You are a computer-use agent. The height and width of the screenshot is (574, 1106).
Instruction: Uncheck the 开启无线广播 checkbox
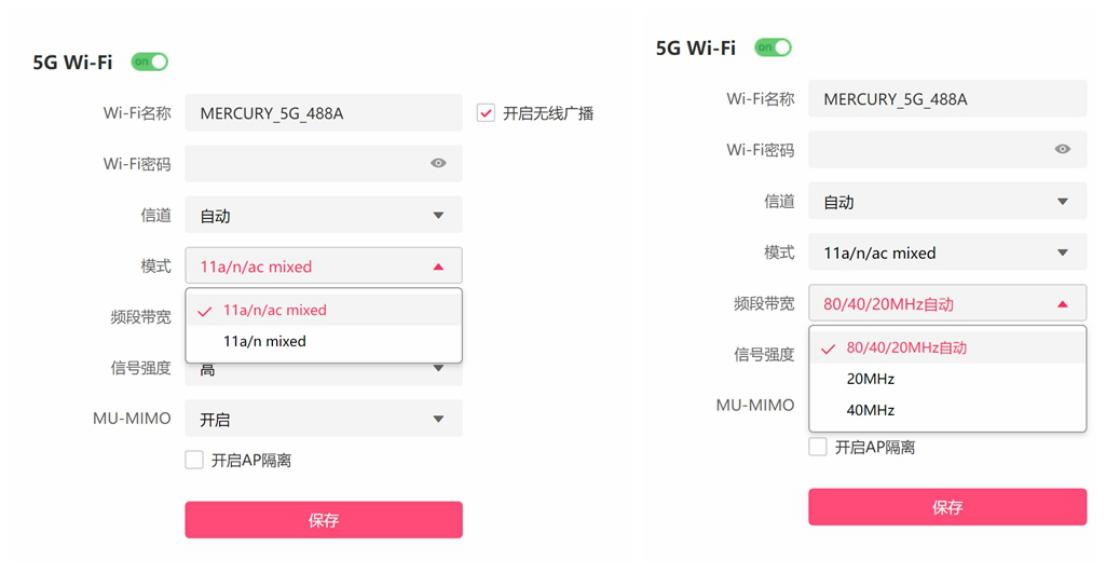486,113
